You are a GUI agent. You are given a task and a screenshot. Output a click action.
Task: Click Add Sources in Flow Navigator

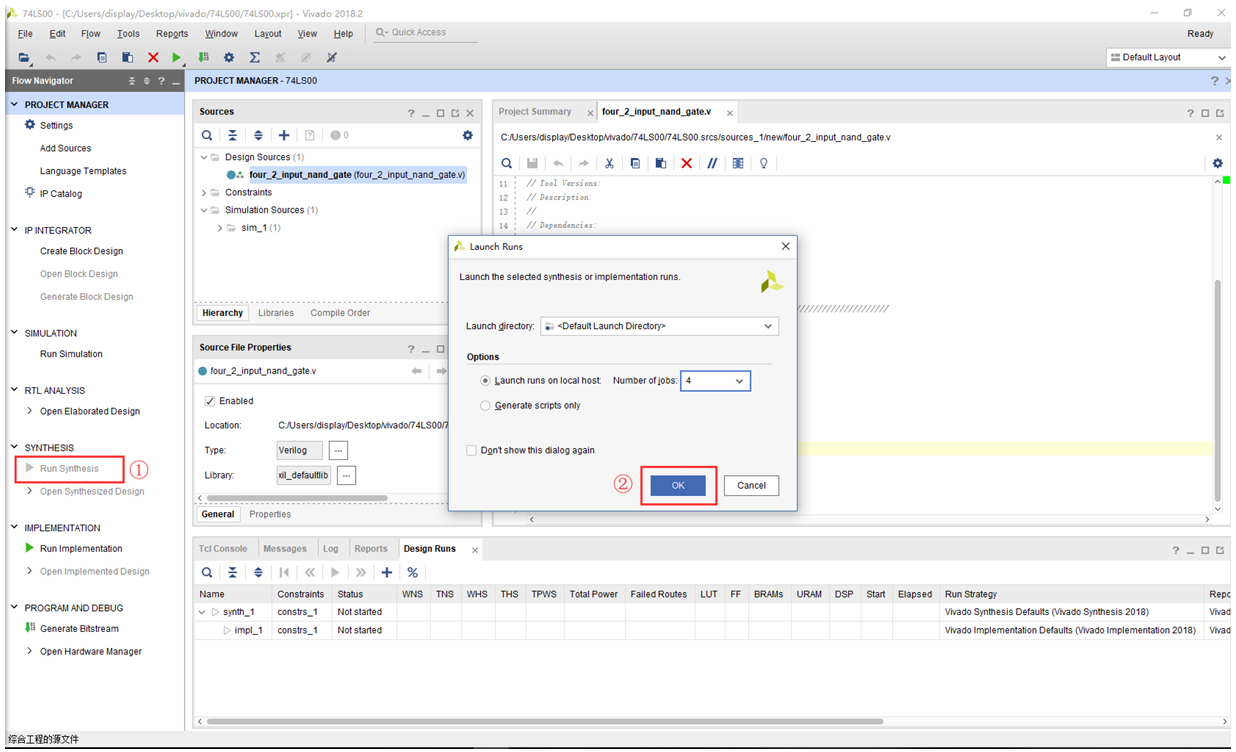(x=65, y=148)
